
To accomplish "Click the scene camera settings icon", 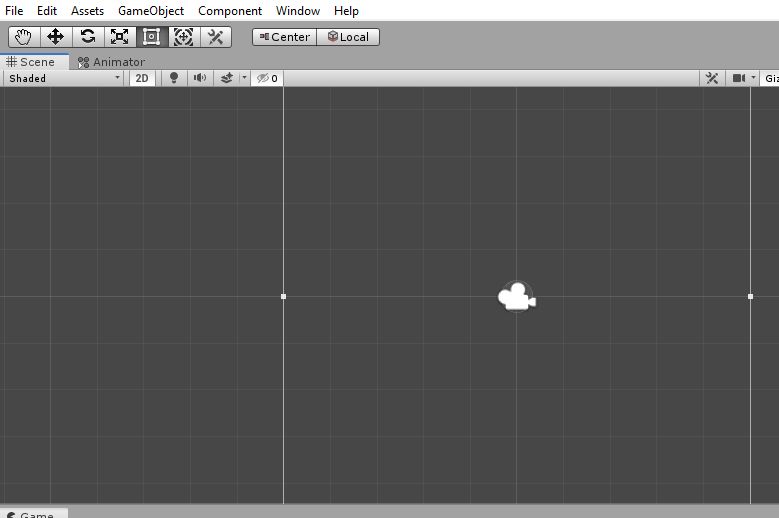I will [738, 78].
